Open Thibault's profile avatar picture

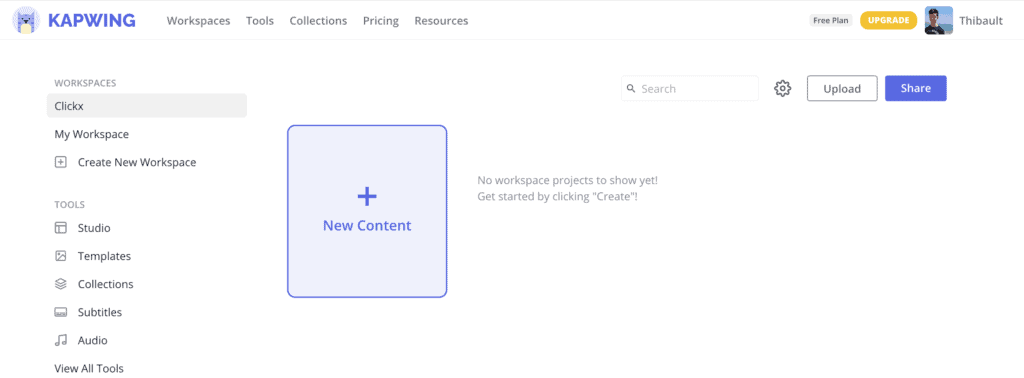938,20
